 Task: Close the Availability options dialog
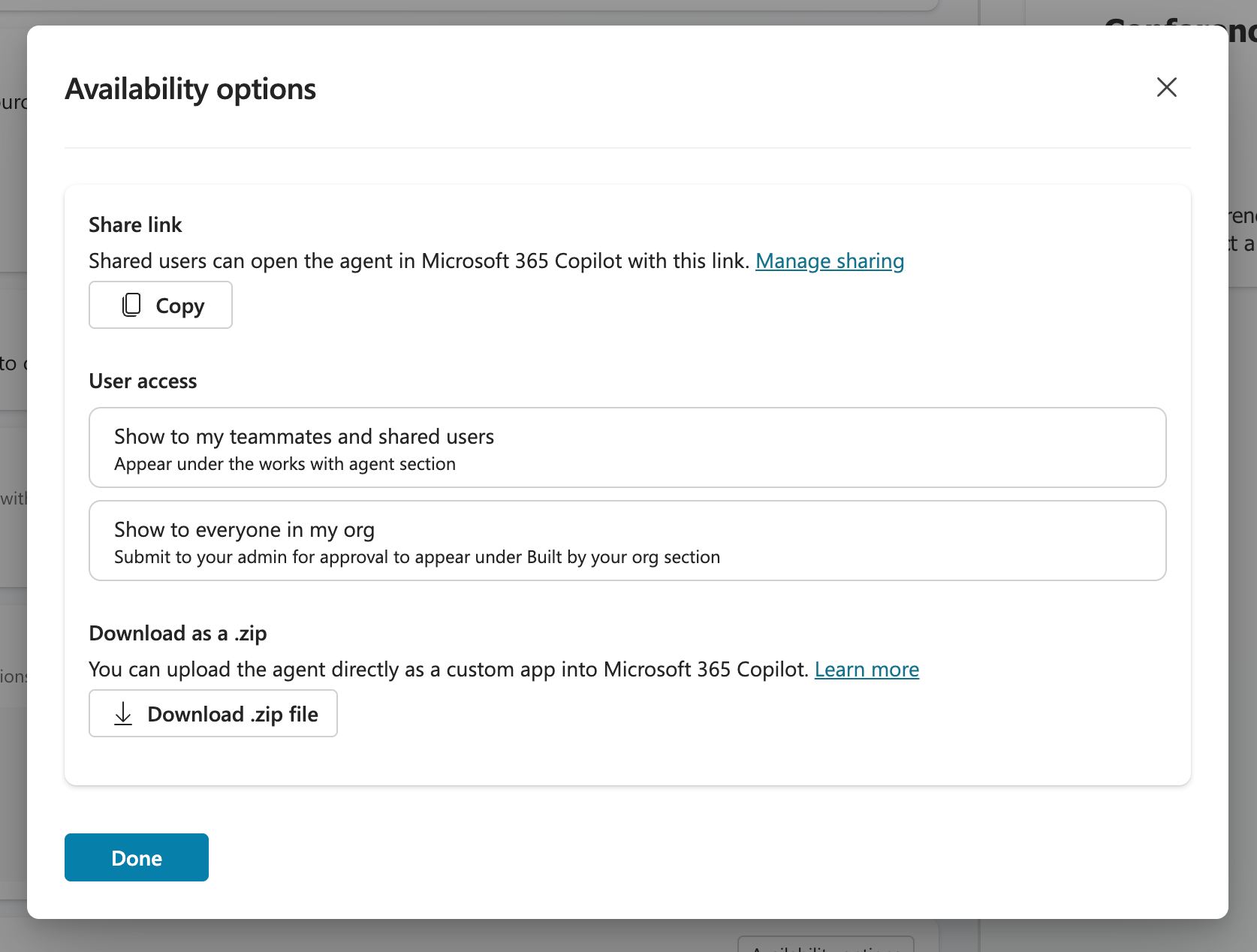(x=1166, y=87)
